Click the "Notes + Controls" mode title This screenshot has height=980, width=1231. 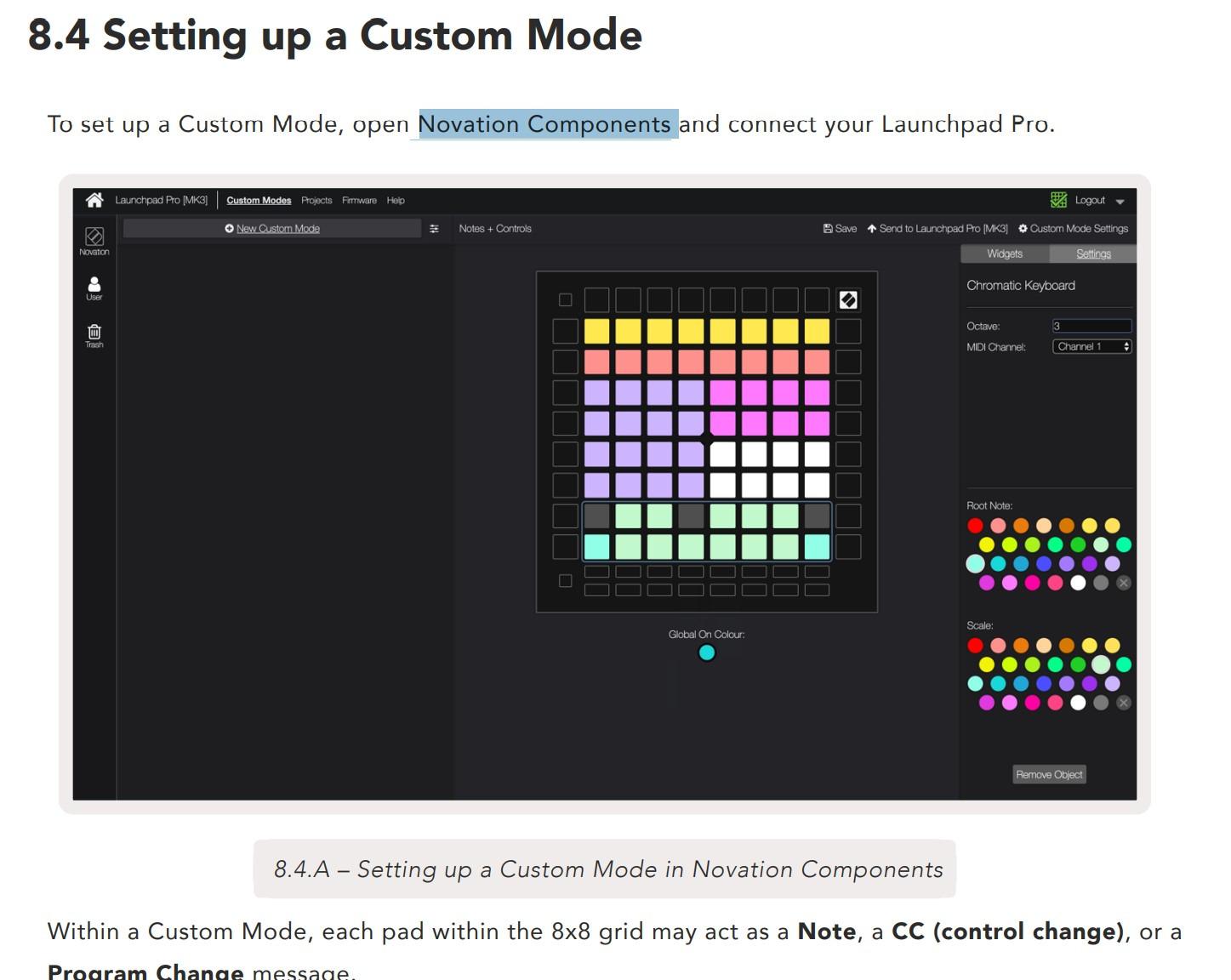click(x=495, y=229)
